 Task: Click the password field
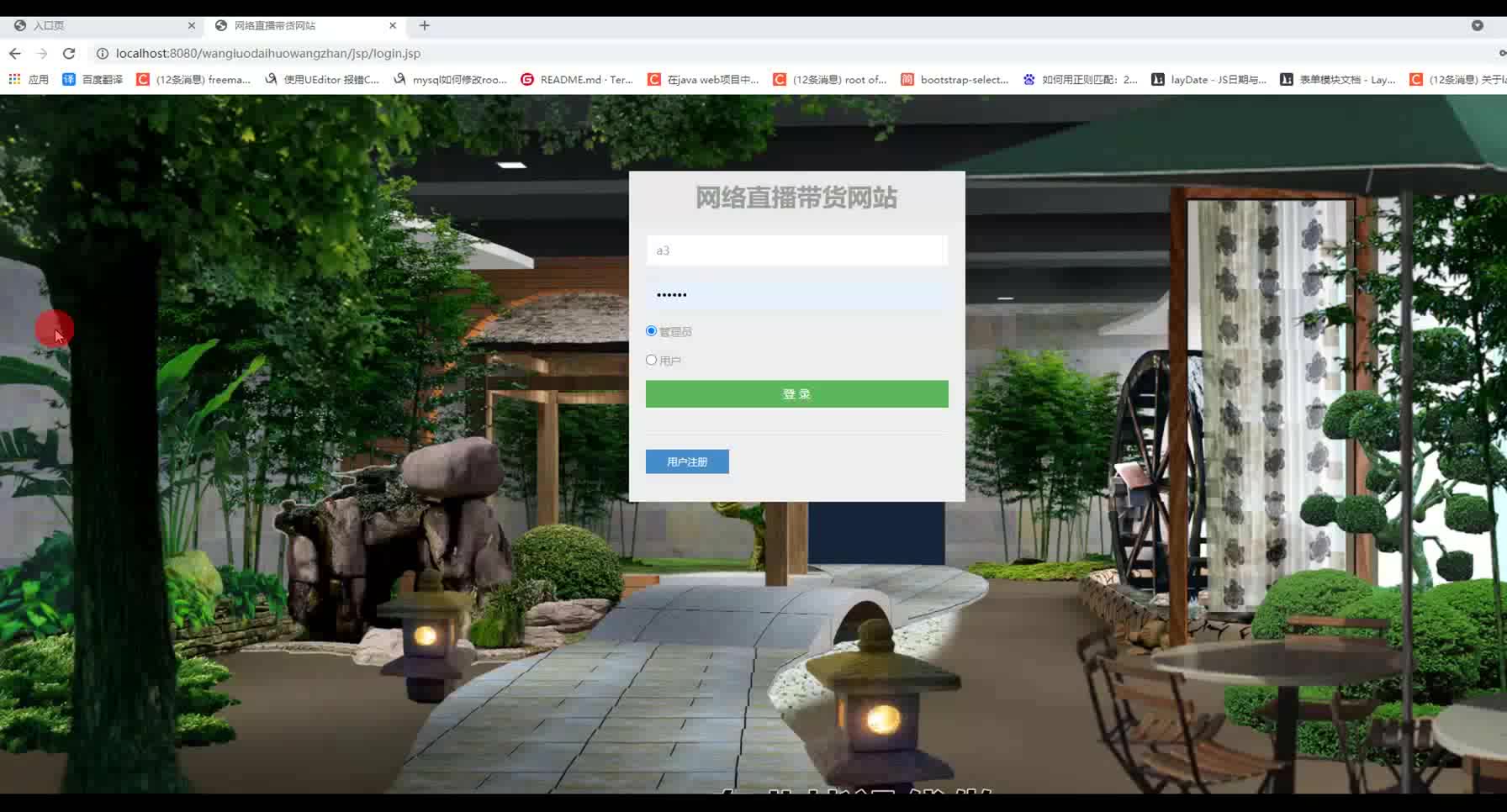click(x=796, y=294)
